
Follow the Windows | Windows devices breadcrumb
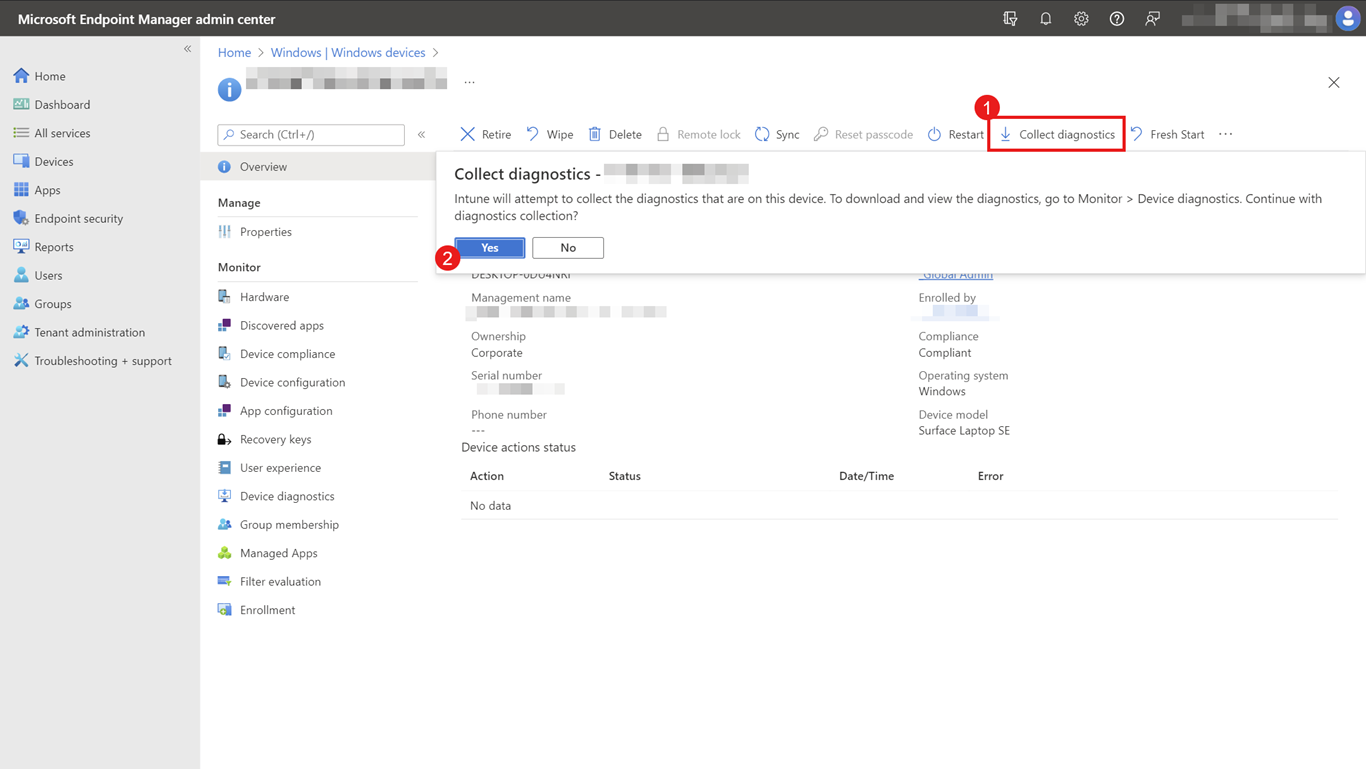click(347, 52)
